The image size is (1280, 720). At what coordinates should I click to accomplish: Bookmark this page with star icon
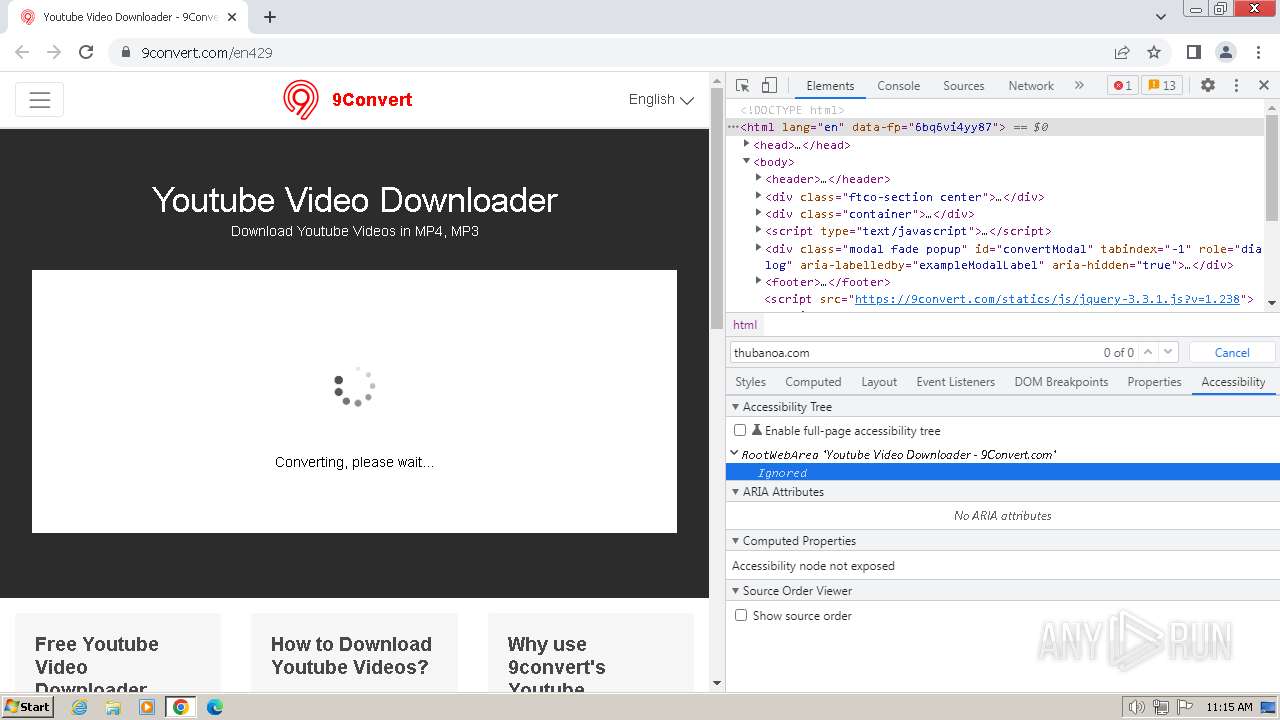click(1154, 52)
